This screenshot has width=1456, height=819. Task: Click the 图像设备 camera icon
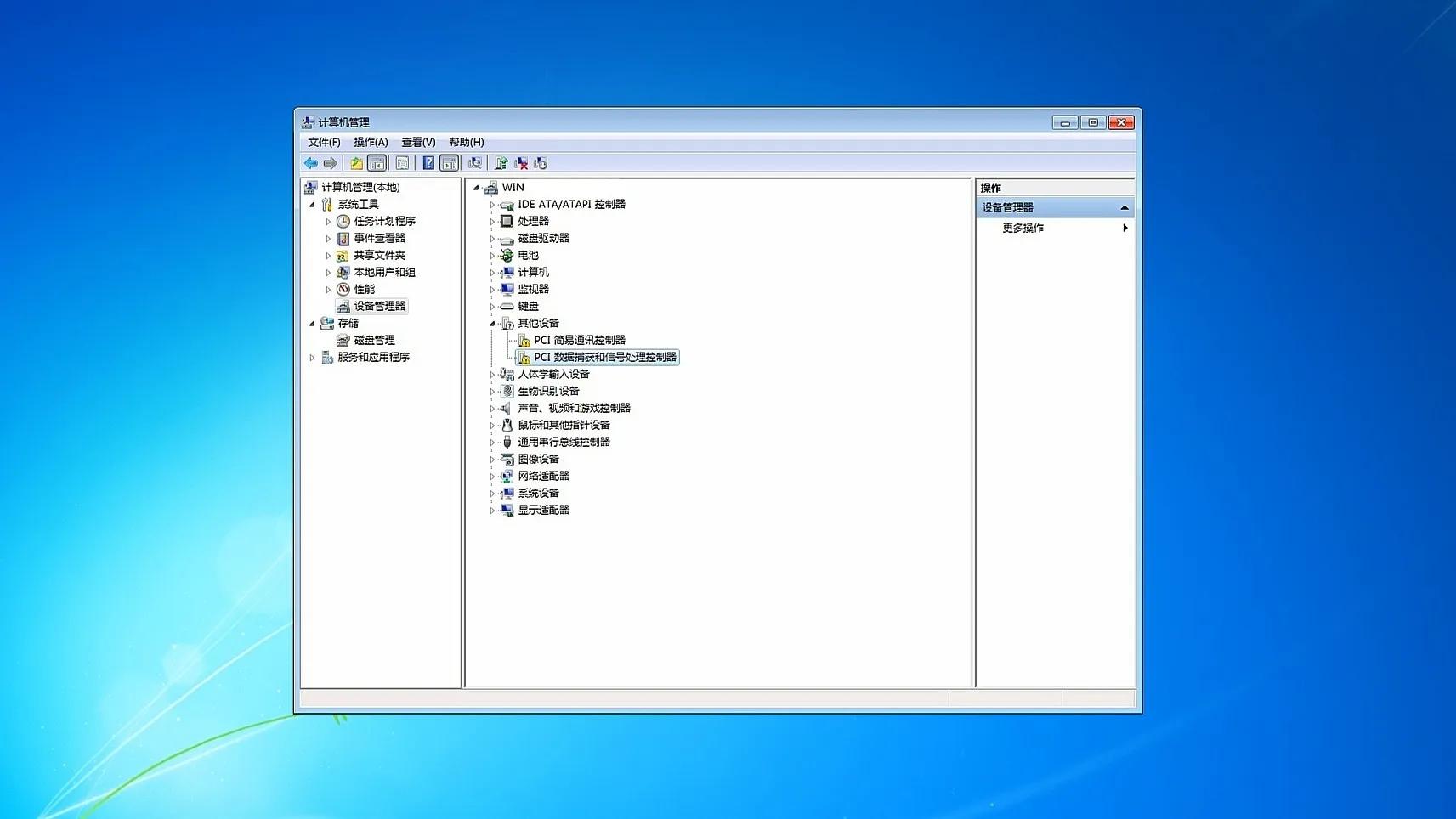point(507,459)
